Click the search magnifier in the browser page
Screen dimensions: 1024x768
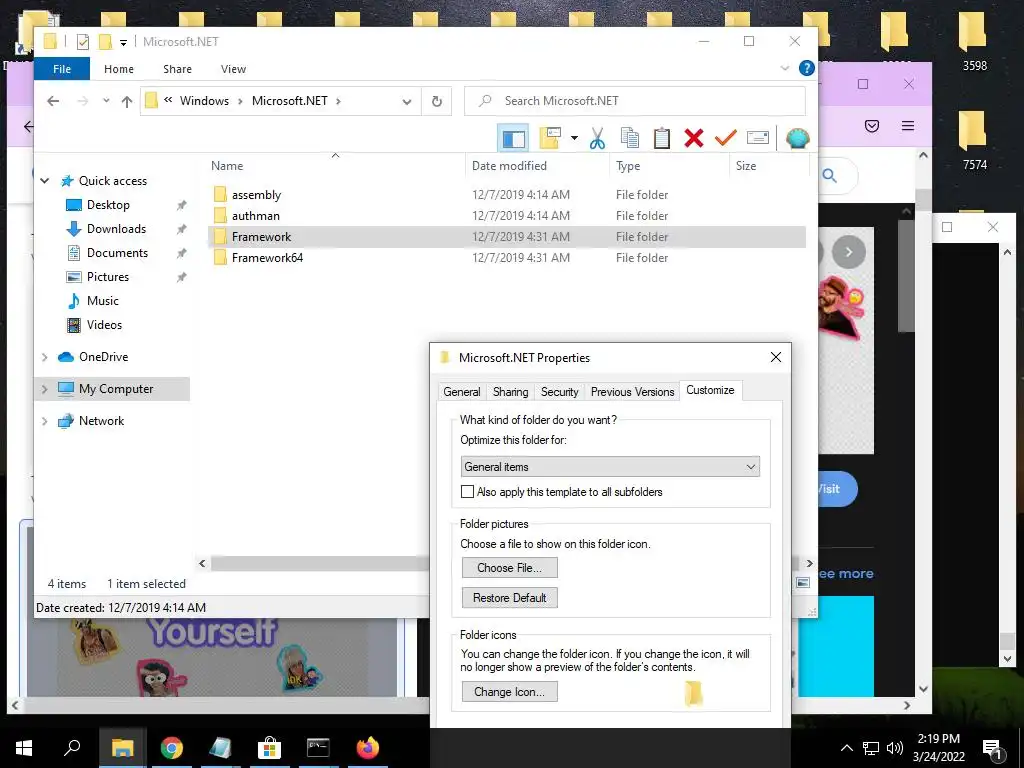829,176
